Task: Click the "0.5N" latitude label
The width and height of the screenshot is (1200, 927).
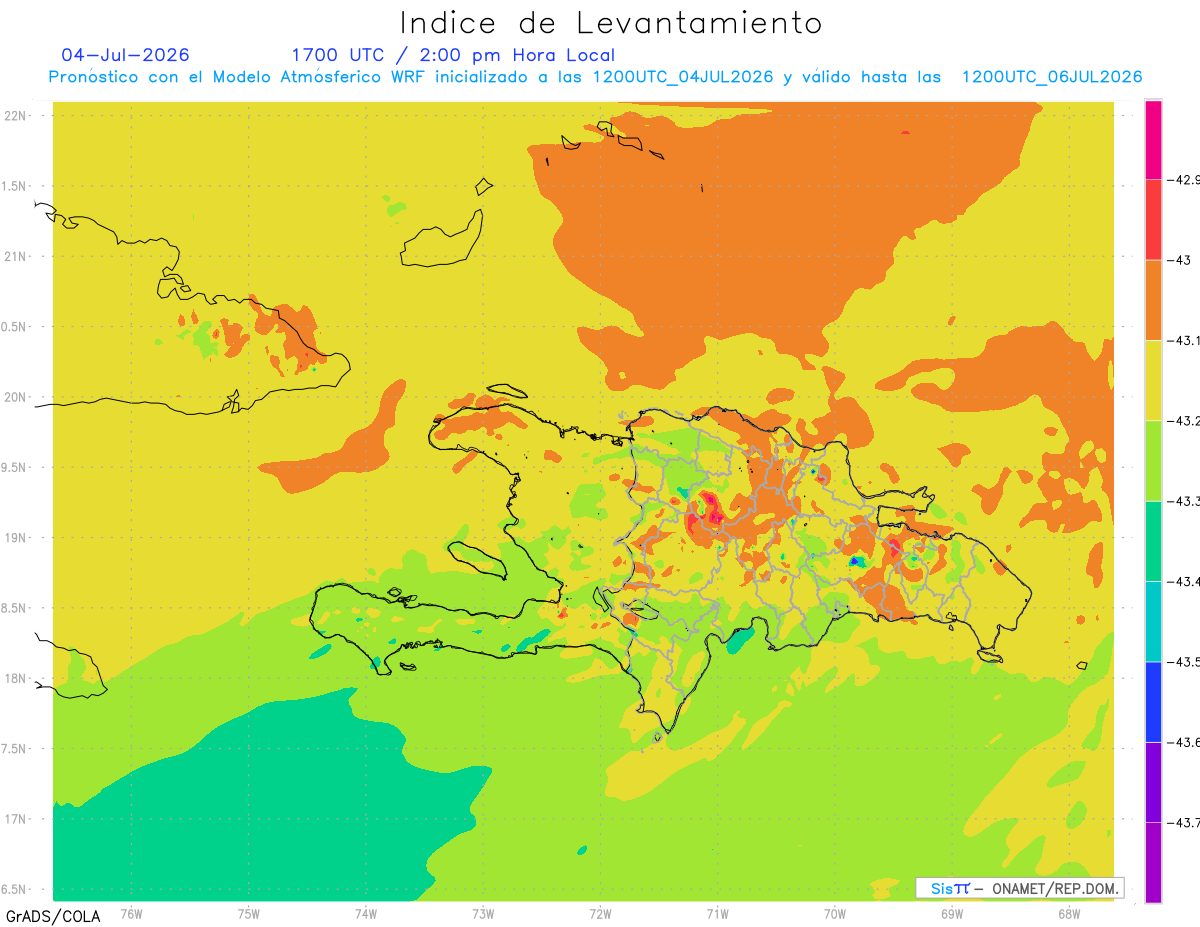Action: click(x=13, y=327)
